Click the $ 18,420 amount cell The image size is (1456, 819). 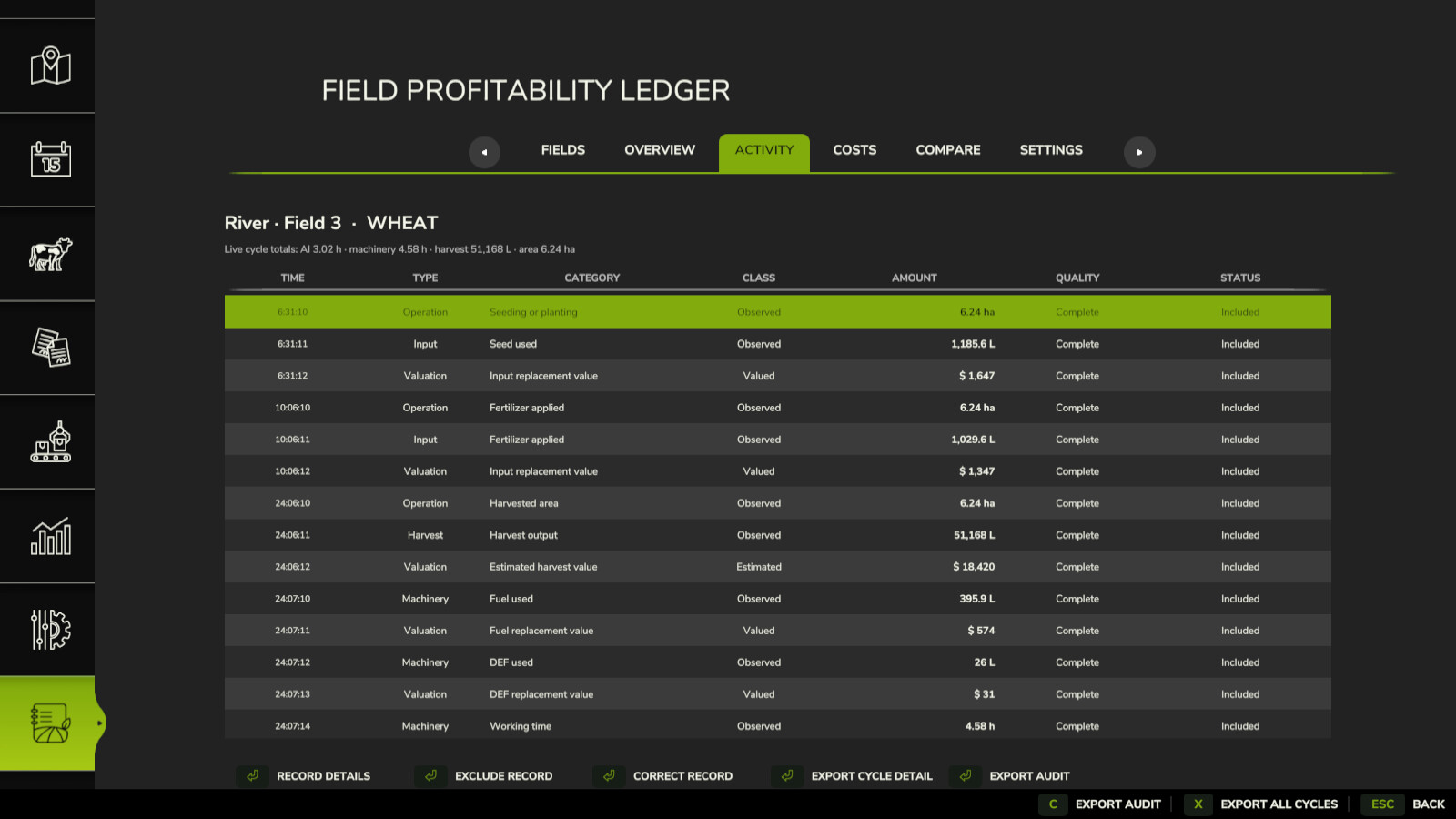[x=974, y=567]
